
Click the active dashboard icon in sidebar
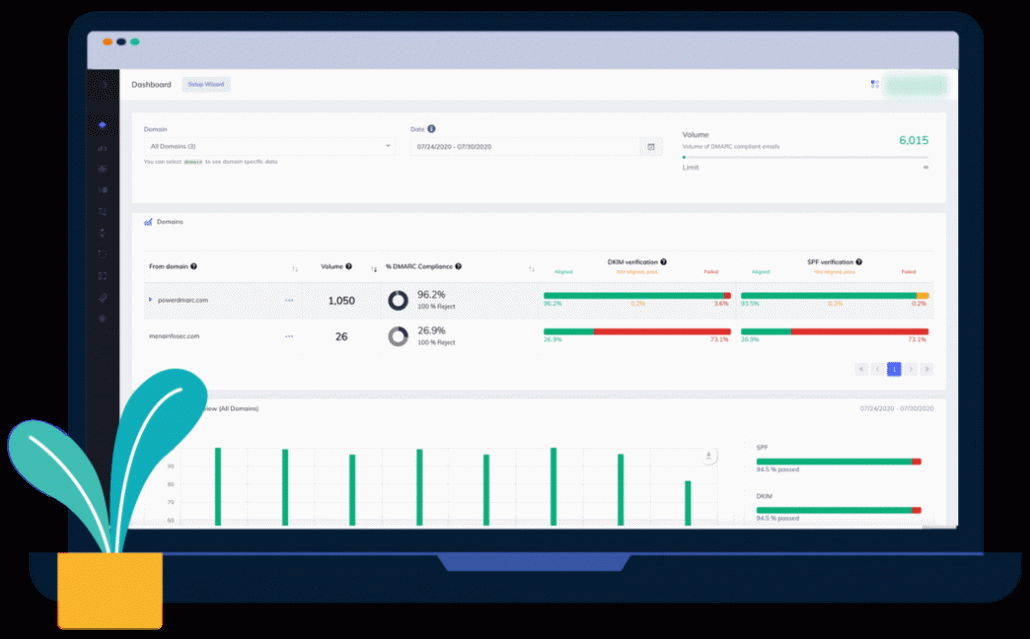pyautogui.click(x=102, y=125)
